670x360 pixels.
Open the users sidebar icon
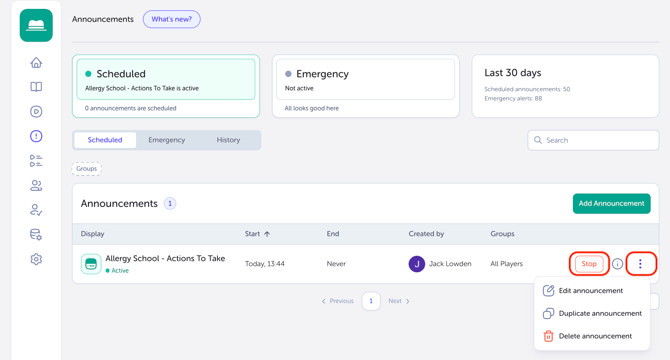click(36, 185)
